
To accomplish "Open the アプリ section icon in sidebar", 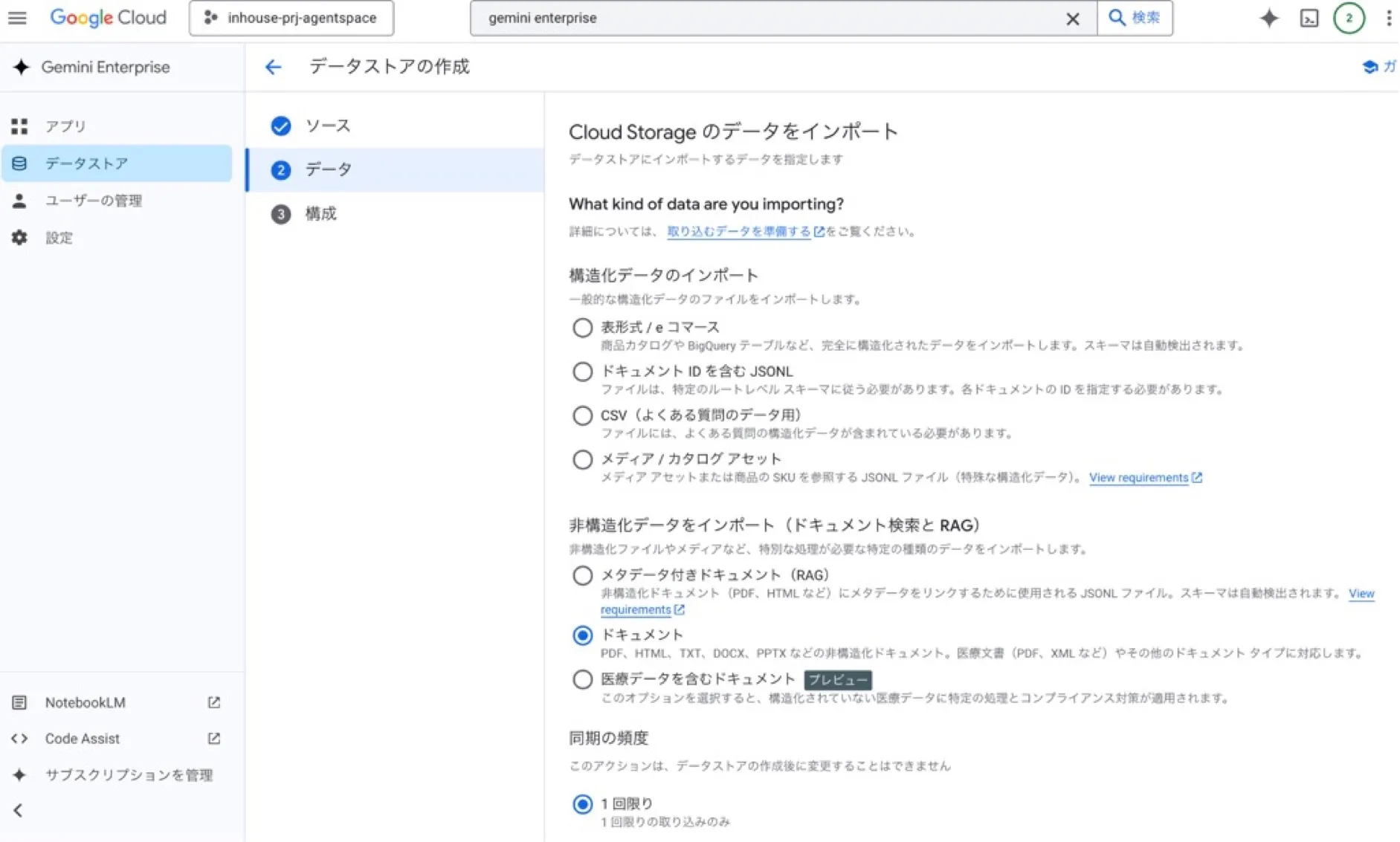I will (20, 126).
